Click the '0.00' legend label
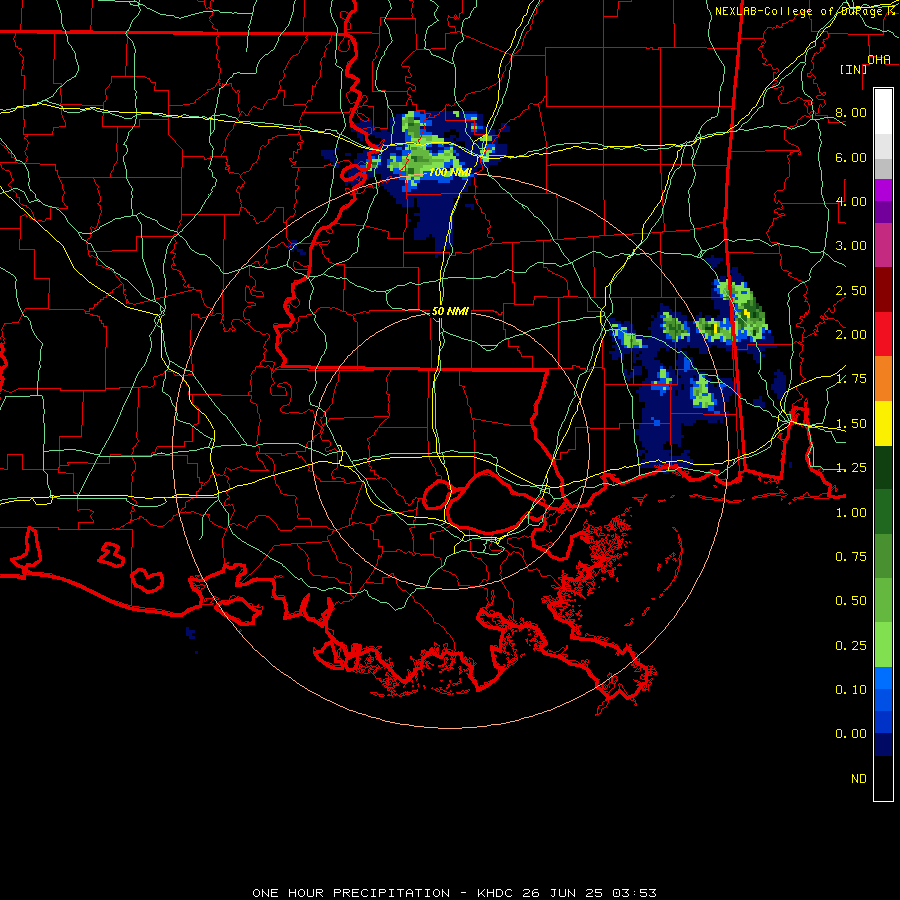Screen dimensions: 900x900 click(851, 734)
